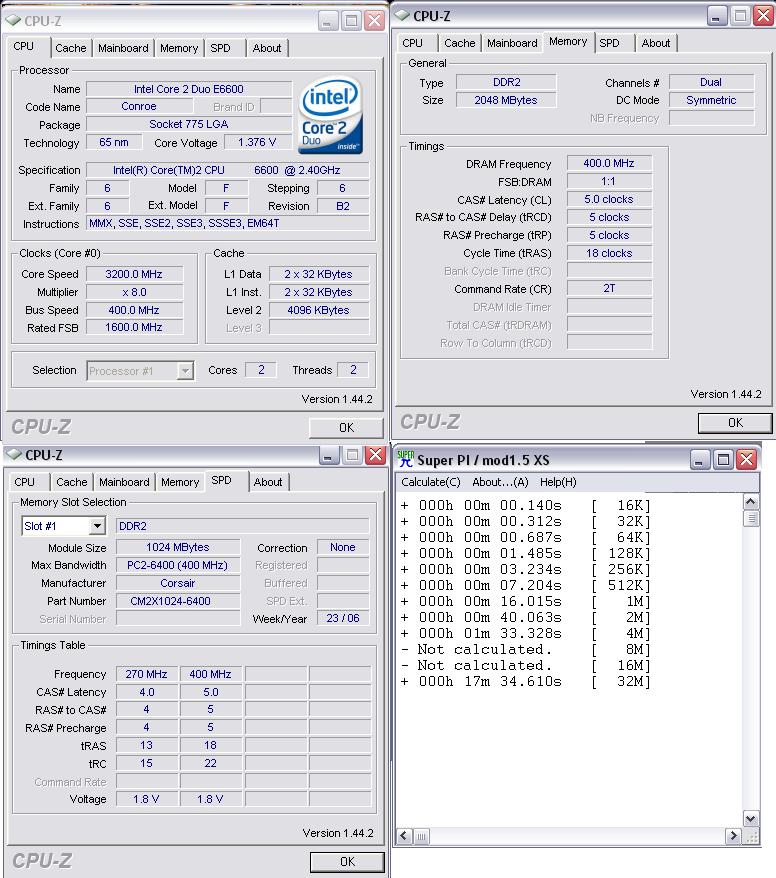Click the x 8.0 multiplier value
Screen dimensions: 776x878
[134, 292]
